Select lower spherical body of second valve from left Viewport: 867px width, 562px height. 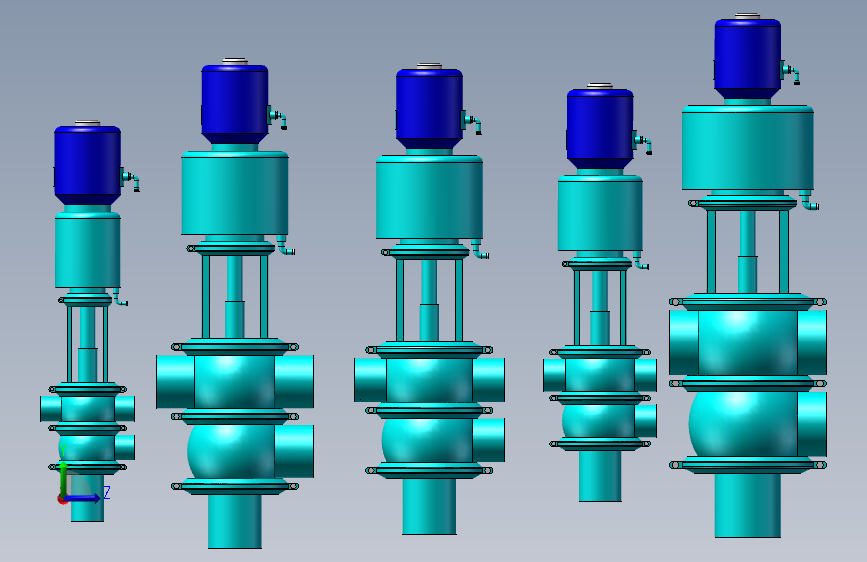[231, 451]
